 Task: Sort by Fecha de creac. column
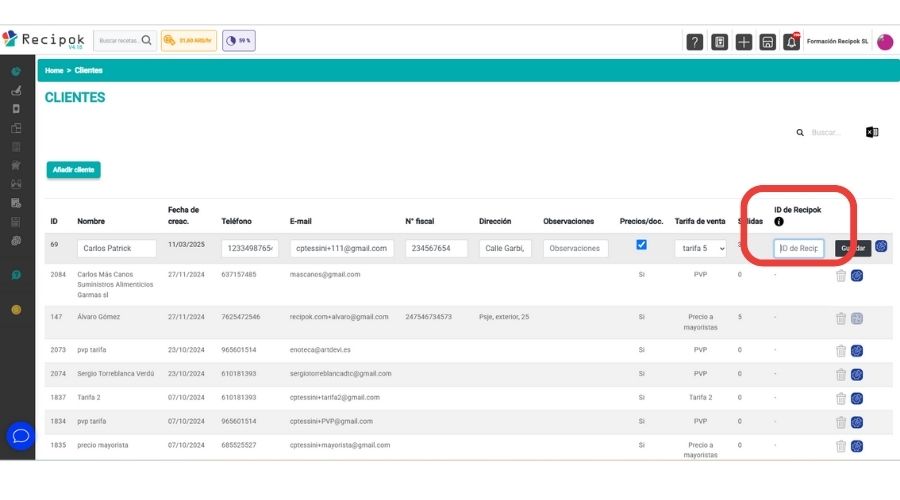click(x=184, y=215)
